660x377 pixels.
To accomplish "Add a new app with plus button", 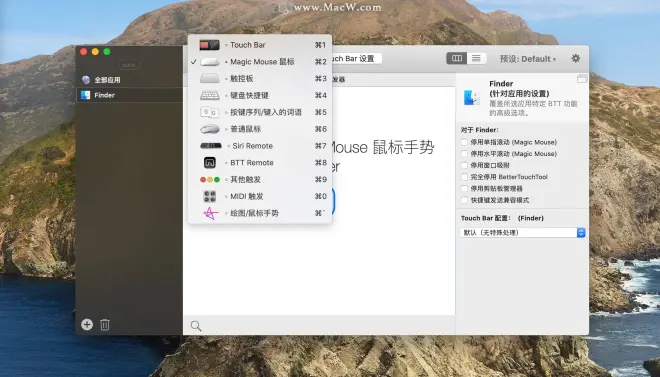I will pos(87,324).
